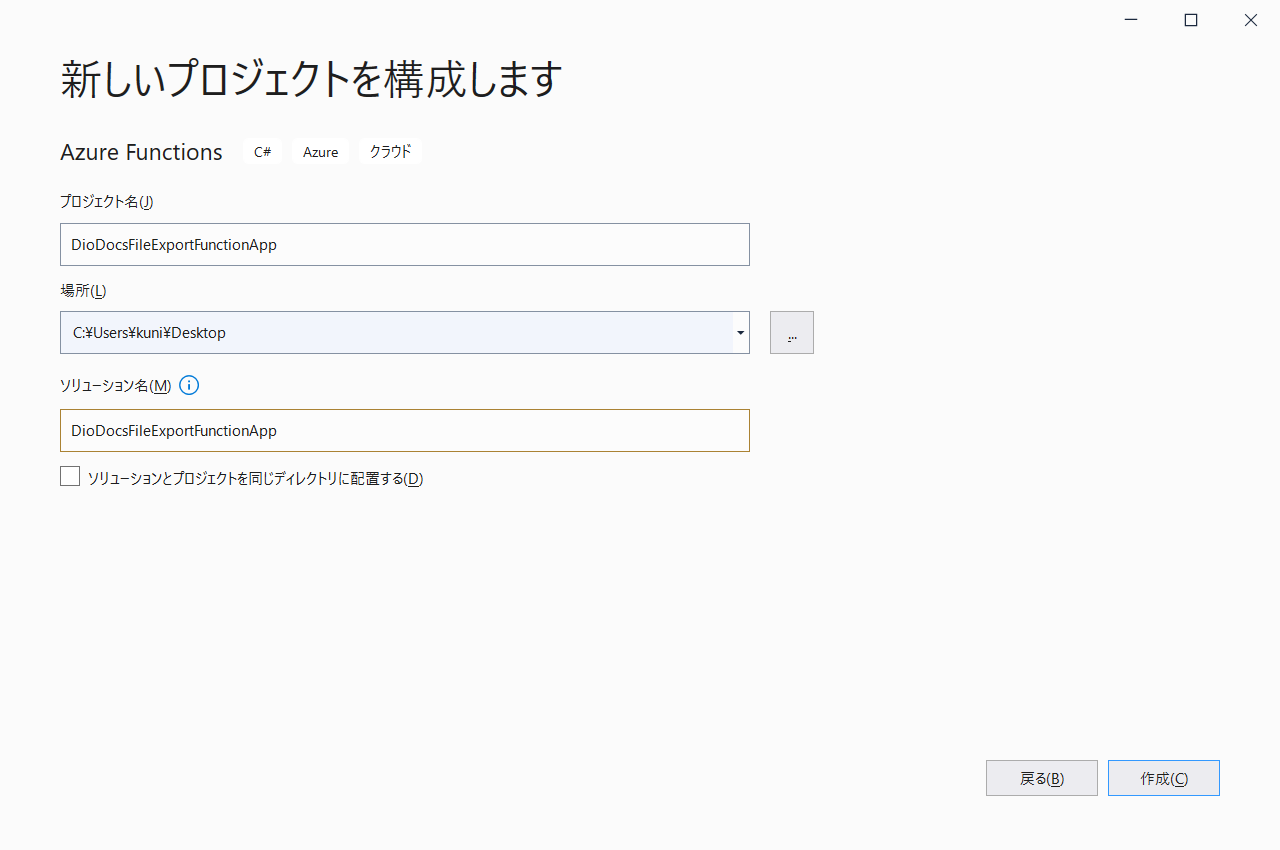Click the same directory checkbox label text
Image resolution: width=1280 pixels, height=850 pixels.
(256, 478)
